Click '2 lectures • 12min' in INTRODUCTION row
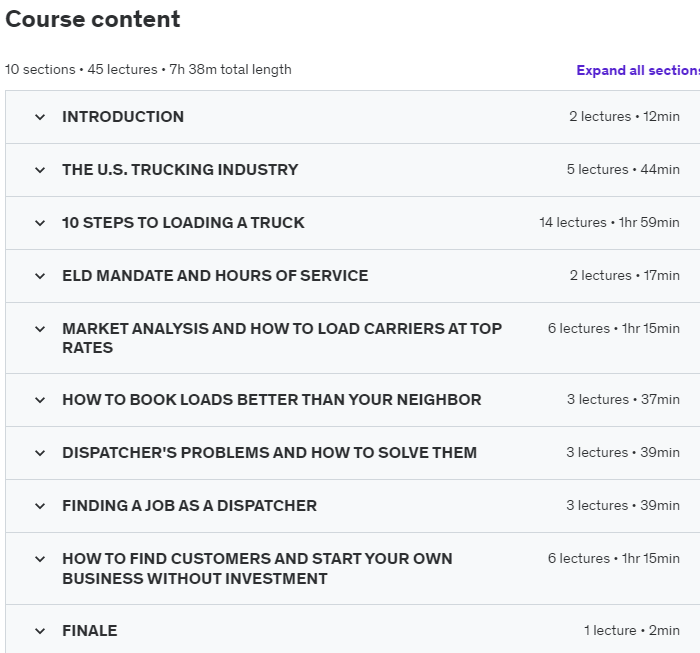Viewport: 700px width, 653px height. [624, 116]
